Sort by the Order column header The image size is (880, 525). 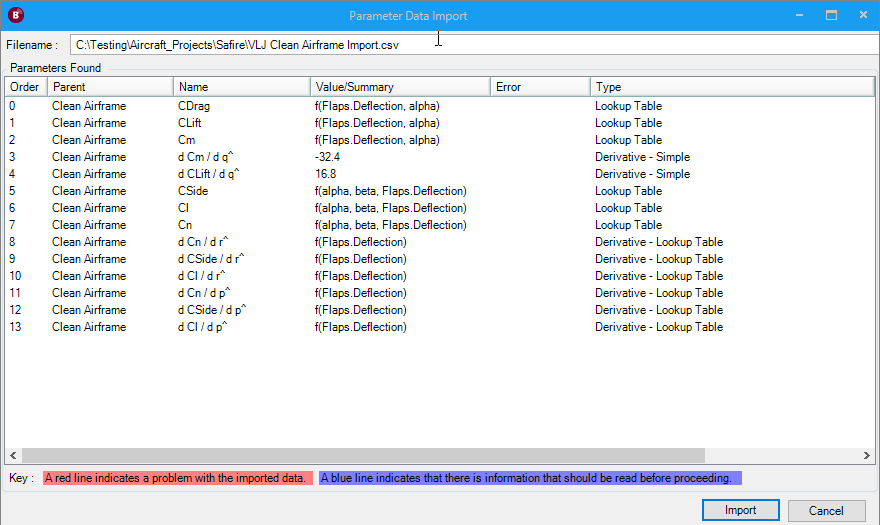[x=26, y=87]
